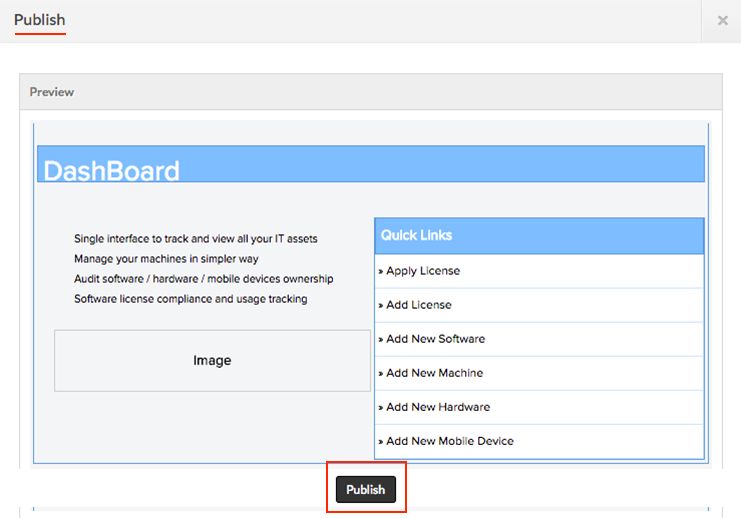
Task: Close the Publish dialog with the X
Action: [x=722, y=20]
